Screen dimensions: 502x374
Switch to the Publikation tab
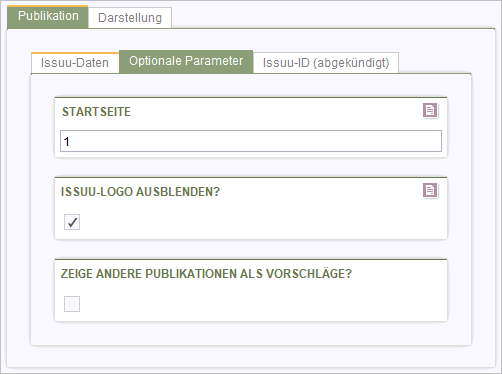click(x=48, y=16)
